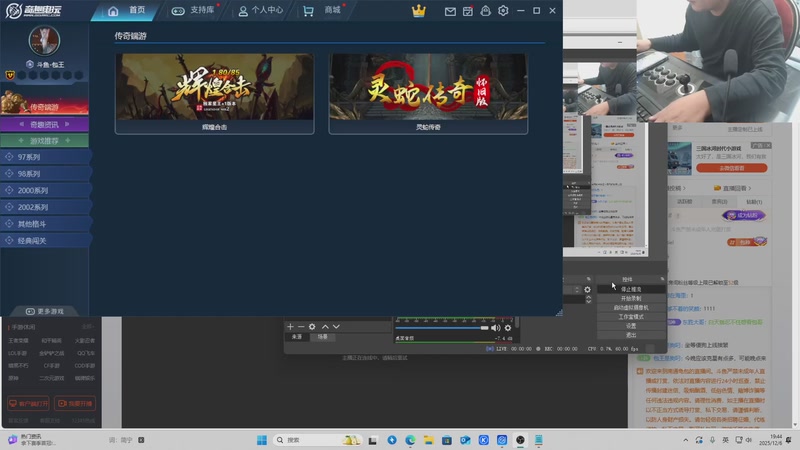Image resolution: width=800 pixels, height=450 pixels.
Task: Select the 97系列 category
Action: pos(45,157)
